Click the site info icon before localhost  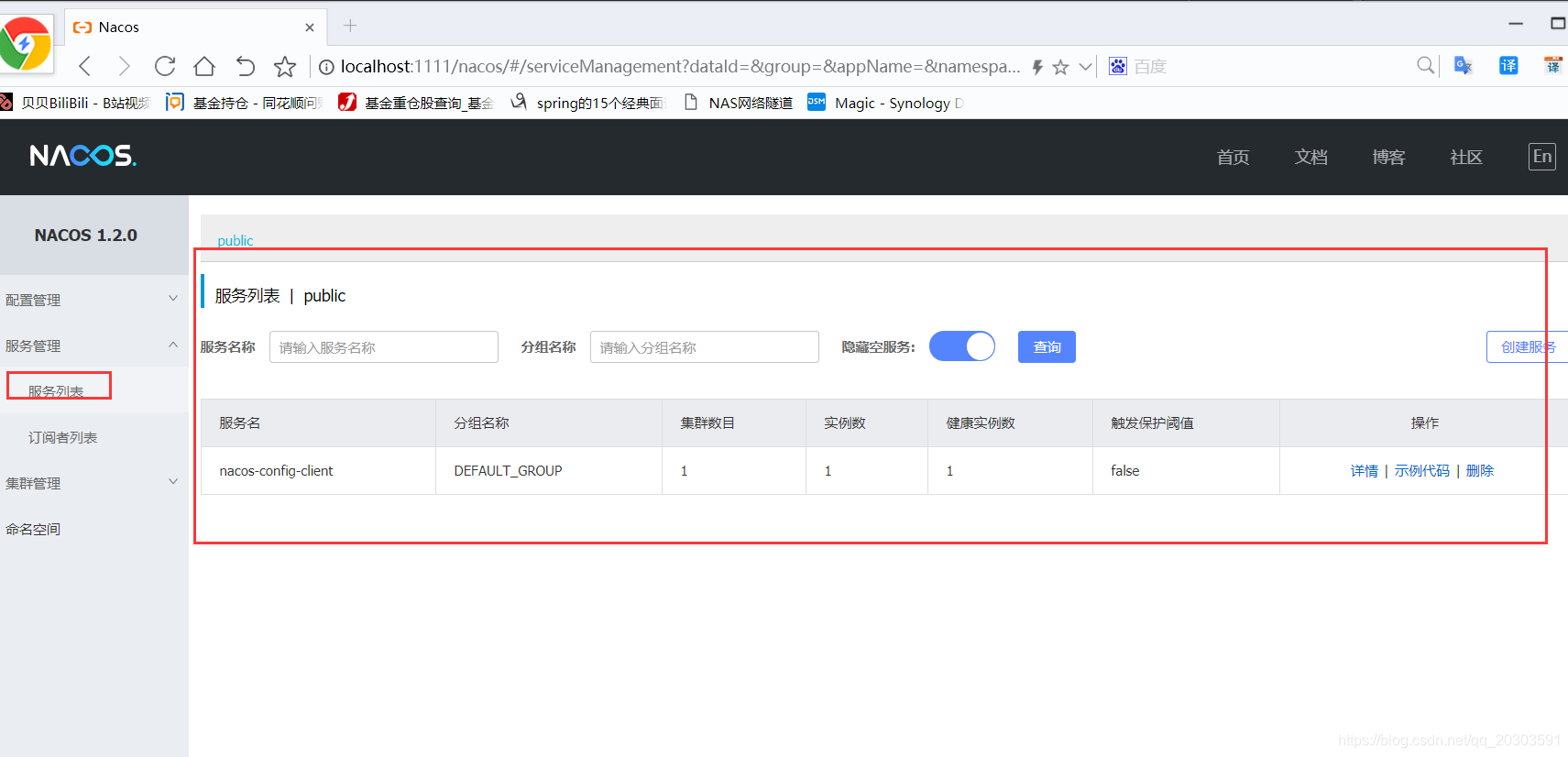click(x=326, y=67)
